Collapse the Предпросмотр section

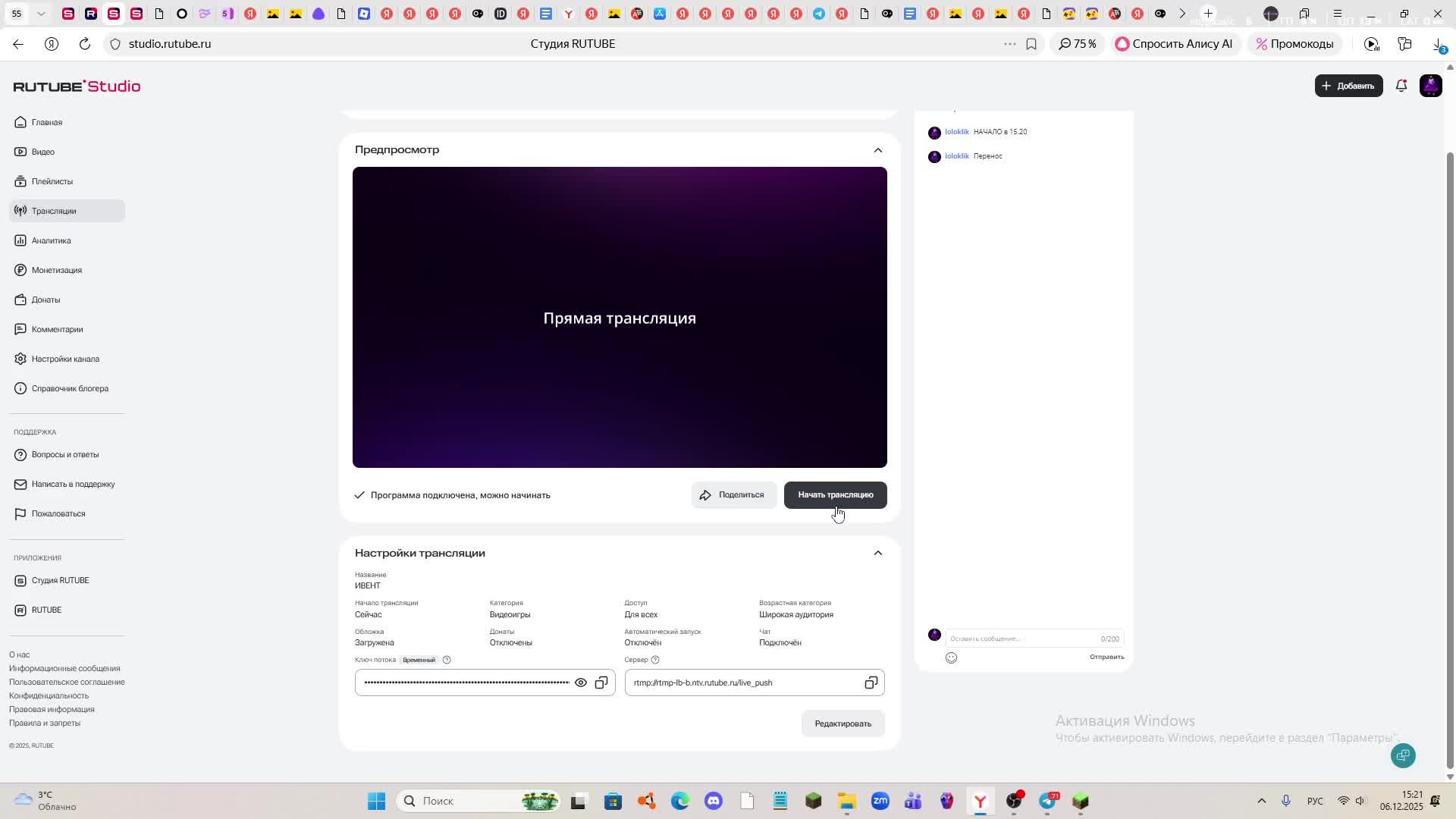[x=877, y=150]
